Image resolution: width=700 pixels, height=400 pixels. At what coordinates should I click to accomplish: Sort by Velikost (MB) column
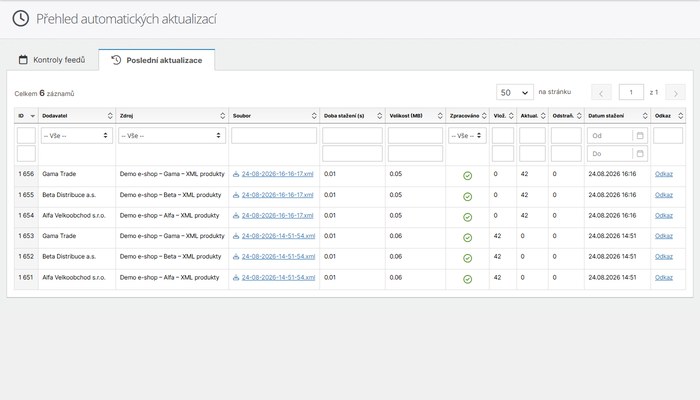tap(440, 116)
